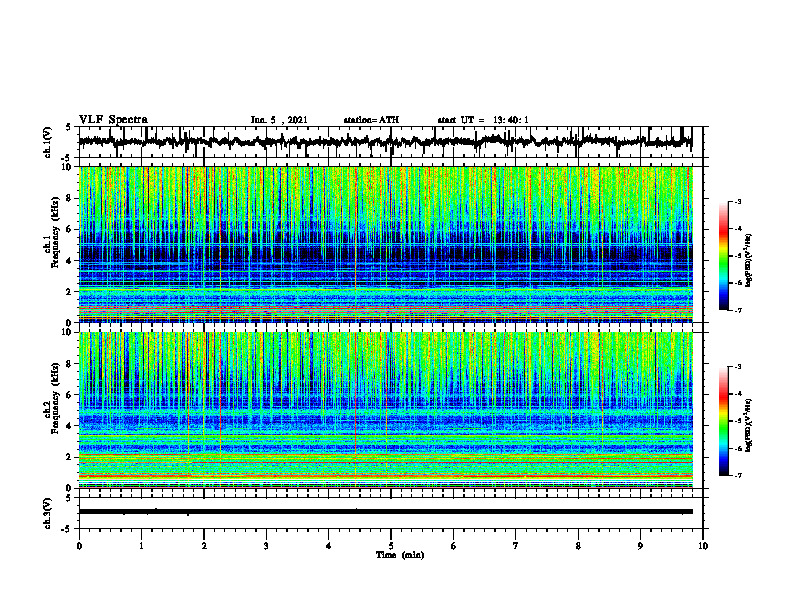This screenshot has width=792, height=612.
Task: Select the date text 'Jan. 5, 2021'
Action: point(279,120)
